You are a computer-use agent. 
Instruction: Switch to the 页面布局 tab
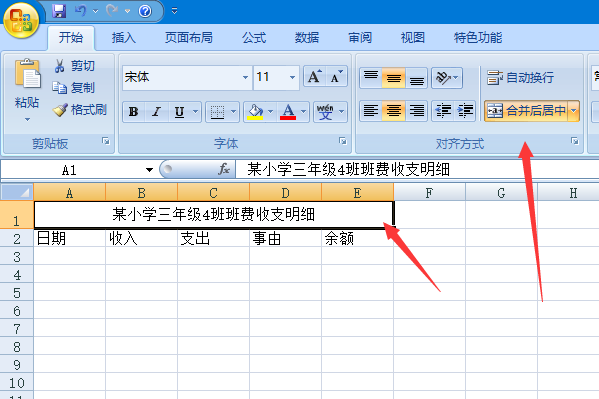click(x=188, y=38)
